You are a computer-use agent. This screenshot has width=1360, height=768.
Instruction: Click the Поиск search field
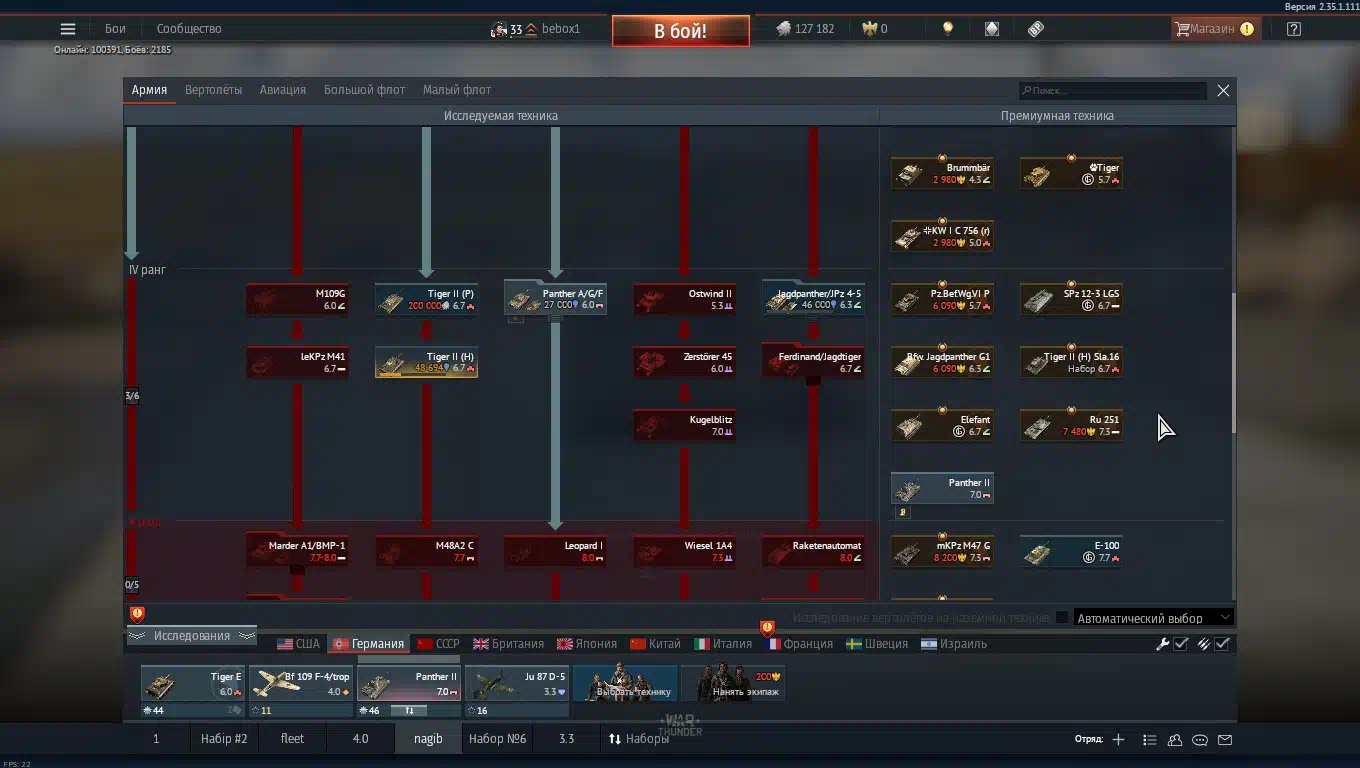click(x=1112, y=90)
